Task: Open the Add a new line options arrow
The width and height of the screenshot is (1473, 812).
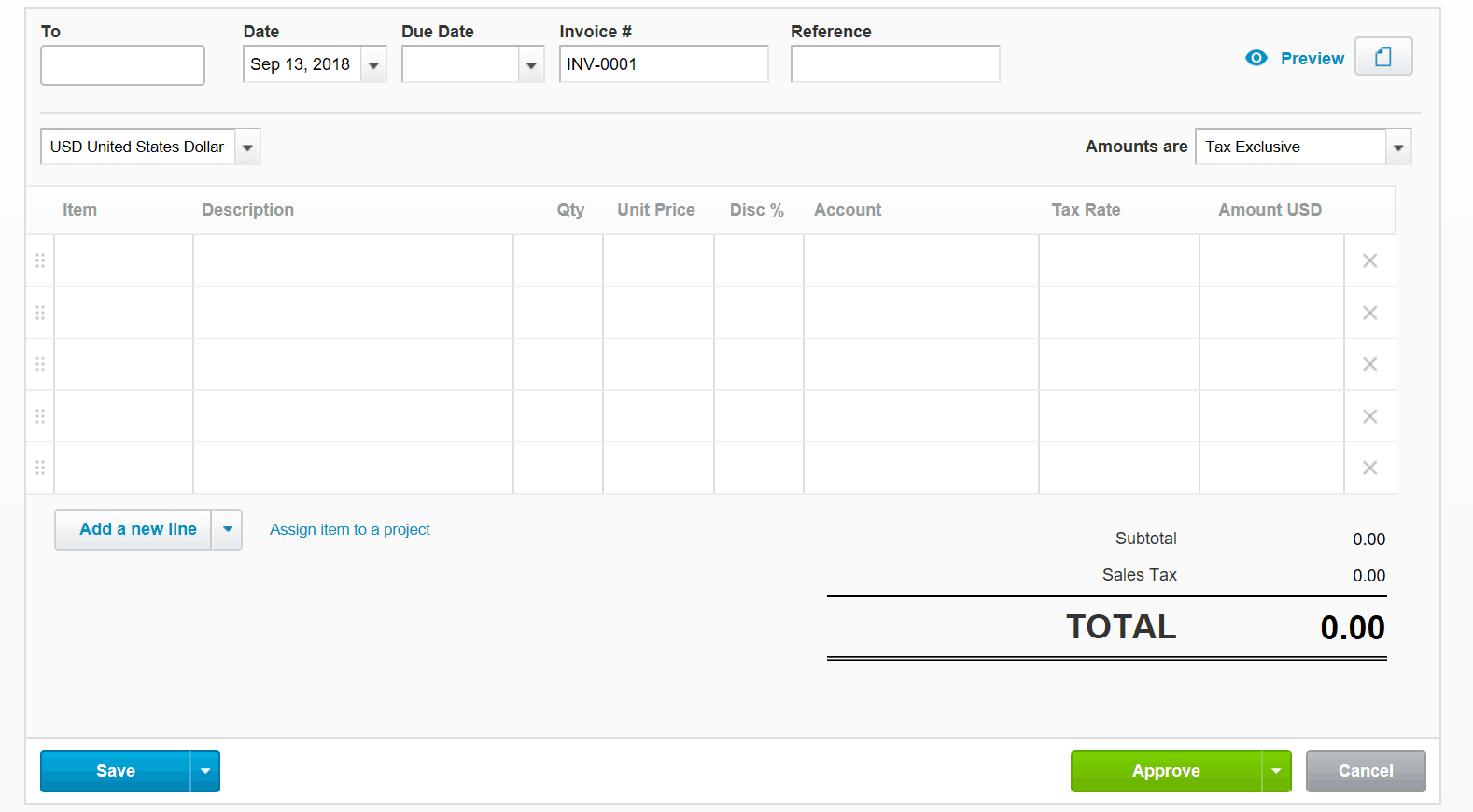Action: point(227,529)
